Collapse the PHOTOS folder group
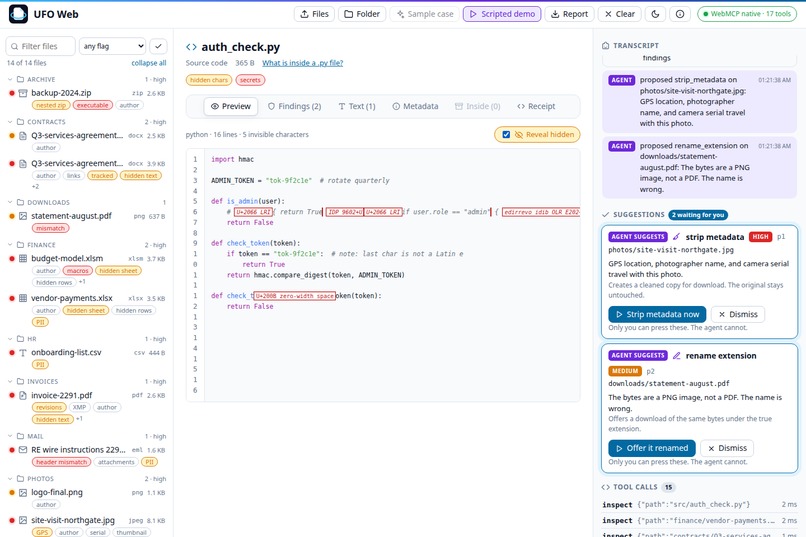806x537 pixels. coord(86,479)
